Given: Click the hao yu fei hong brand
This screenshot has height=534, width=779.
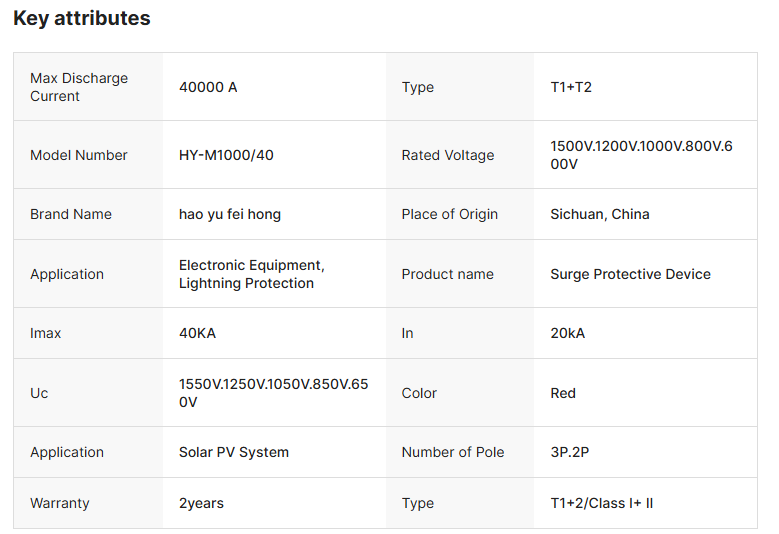Looking at the screenshot, I should pyautogui.click(x=230, y=214).
